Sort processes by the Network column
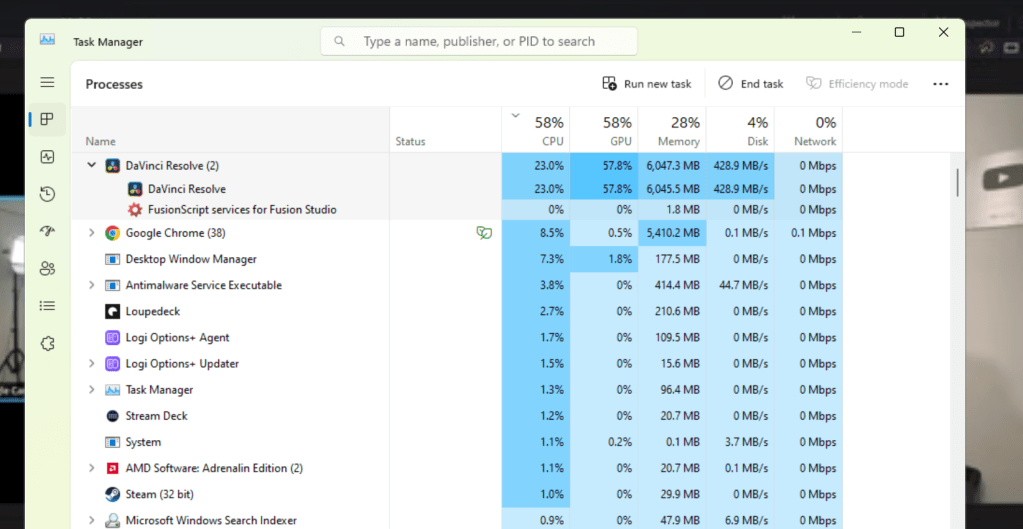The image size is (1023, 529). [808, 130]
